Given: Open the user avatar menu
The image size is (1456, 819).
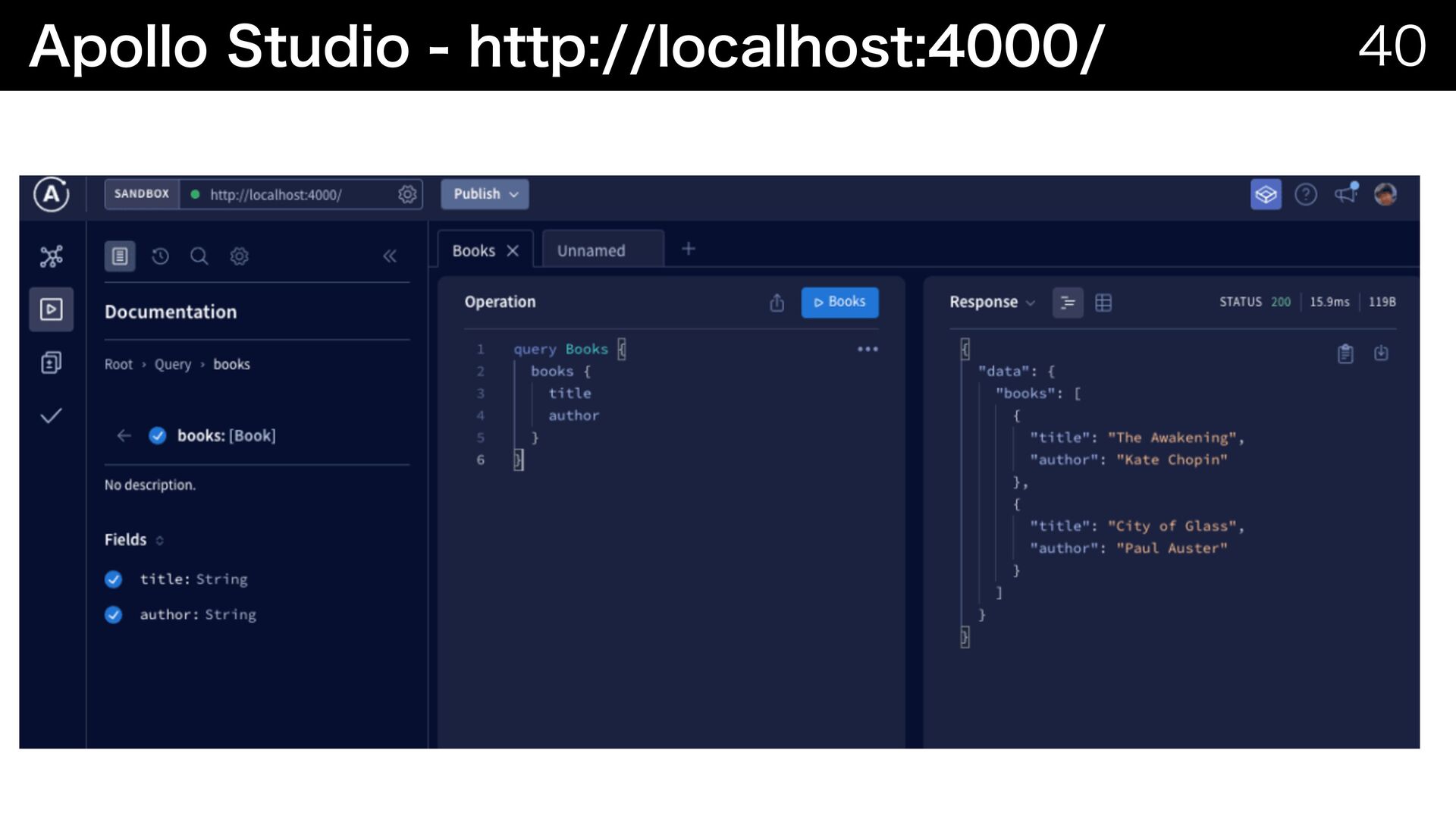Looking at the screenshot, I should 1385,194.
